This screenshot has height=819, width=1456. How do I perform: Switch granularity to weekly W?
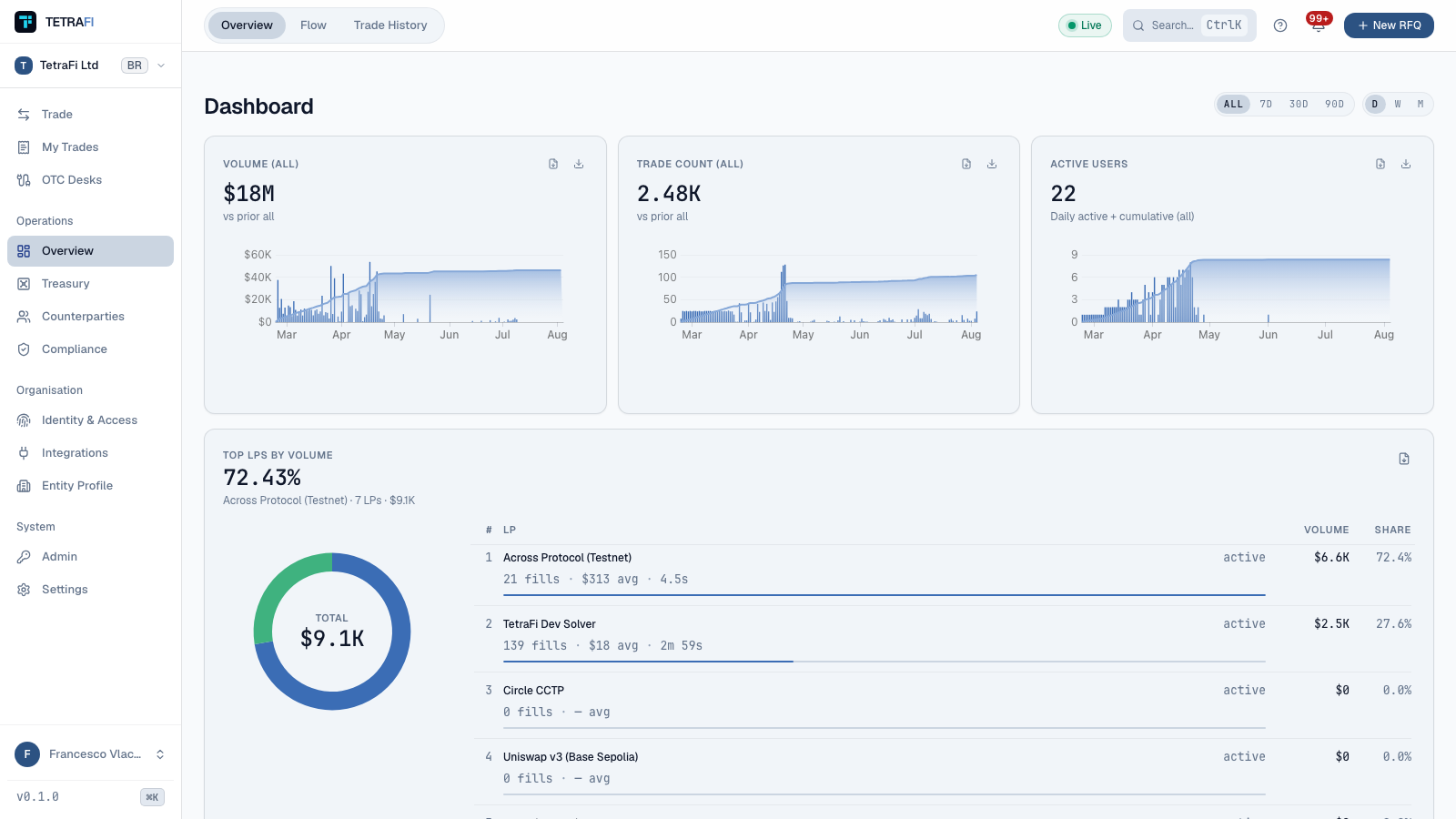pos(1398,104)
